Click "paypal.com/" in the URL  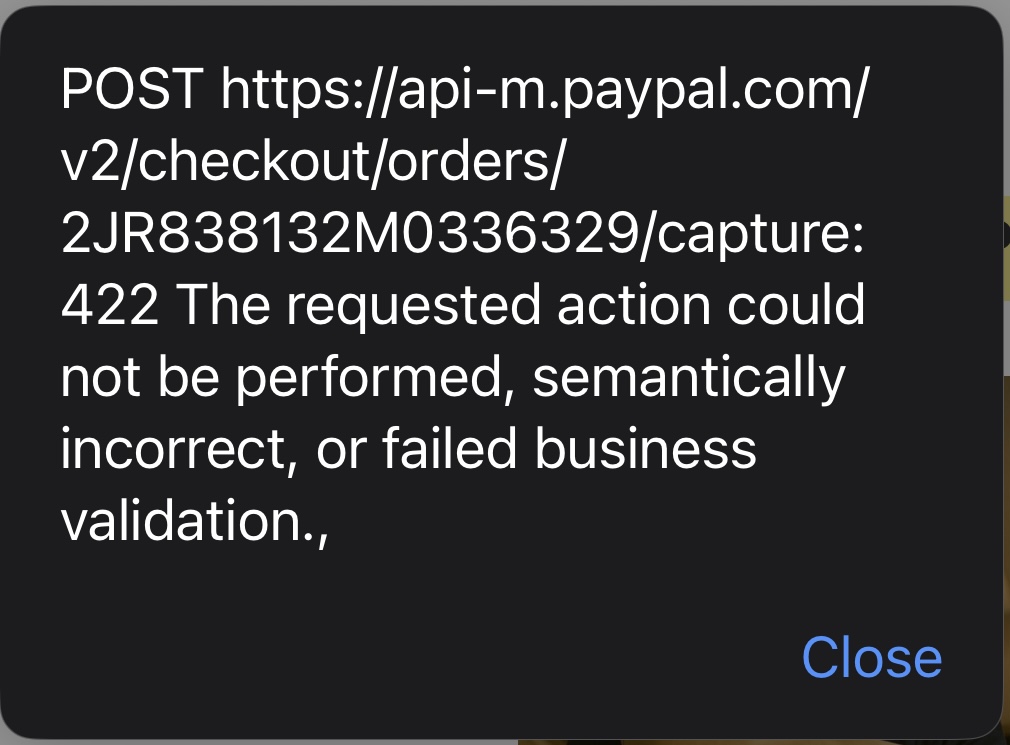[x=716, y=91]
